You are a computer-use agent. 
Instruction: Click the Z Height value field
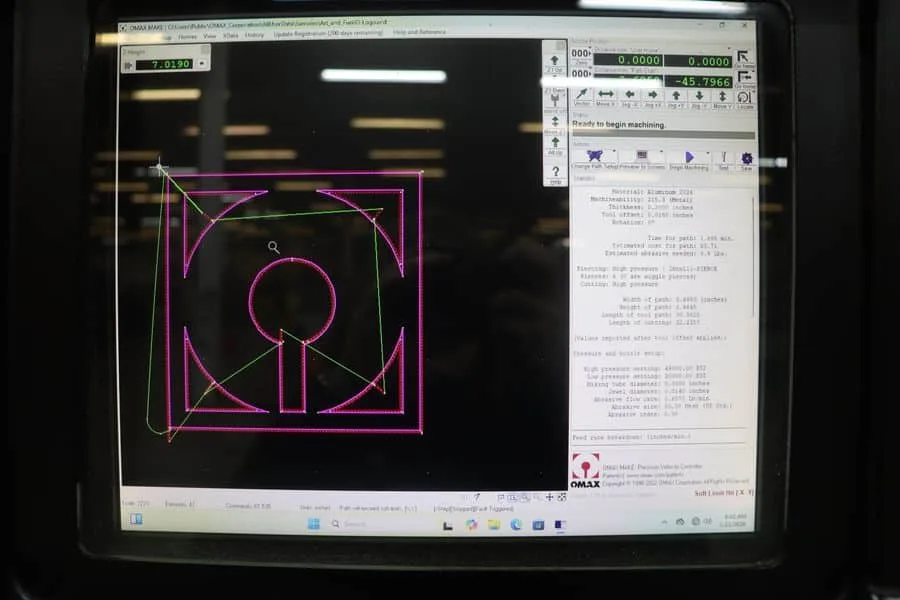(x=164, y=64)
